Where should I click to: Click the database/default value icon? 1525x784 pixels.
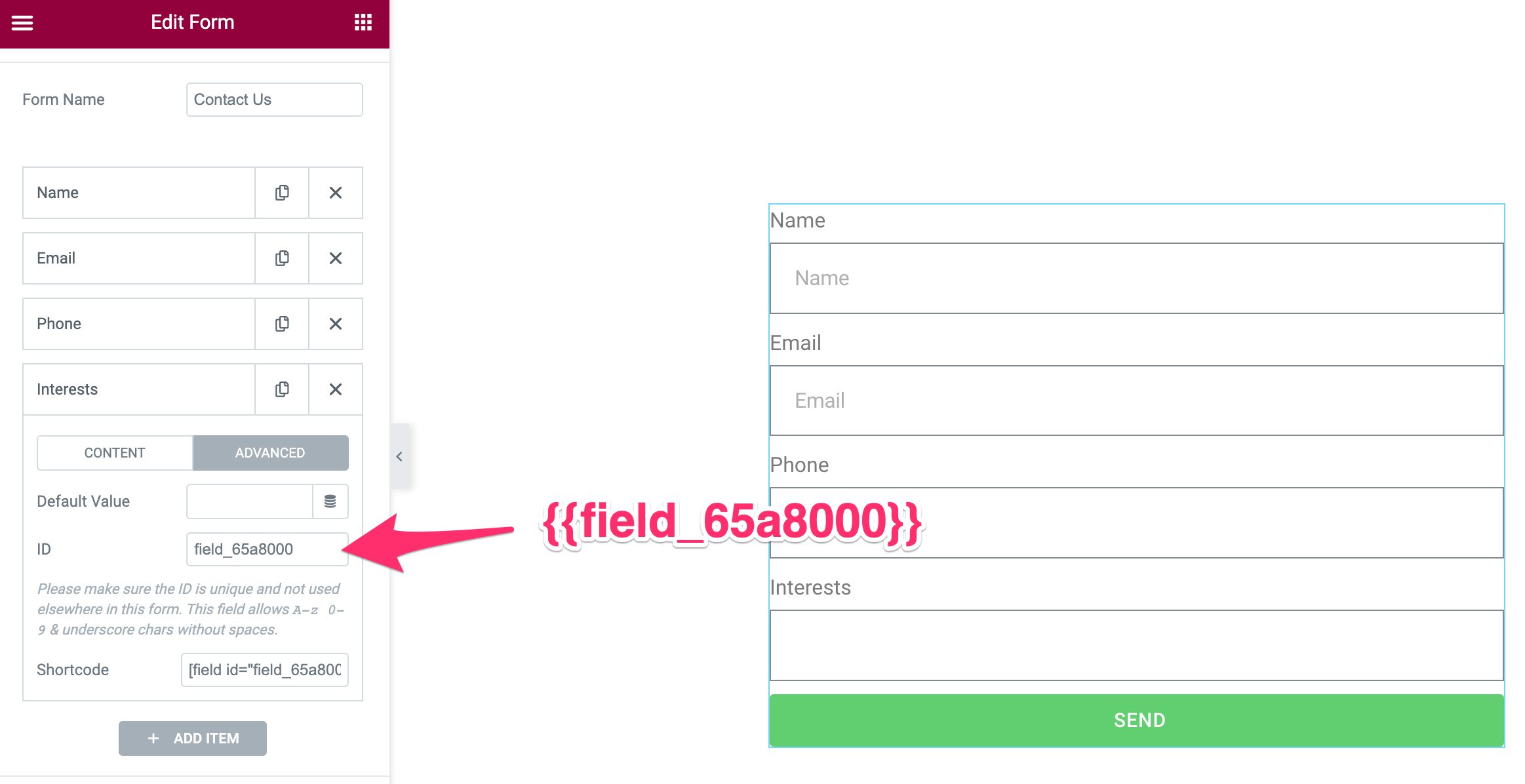[x=331, y=500]
